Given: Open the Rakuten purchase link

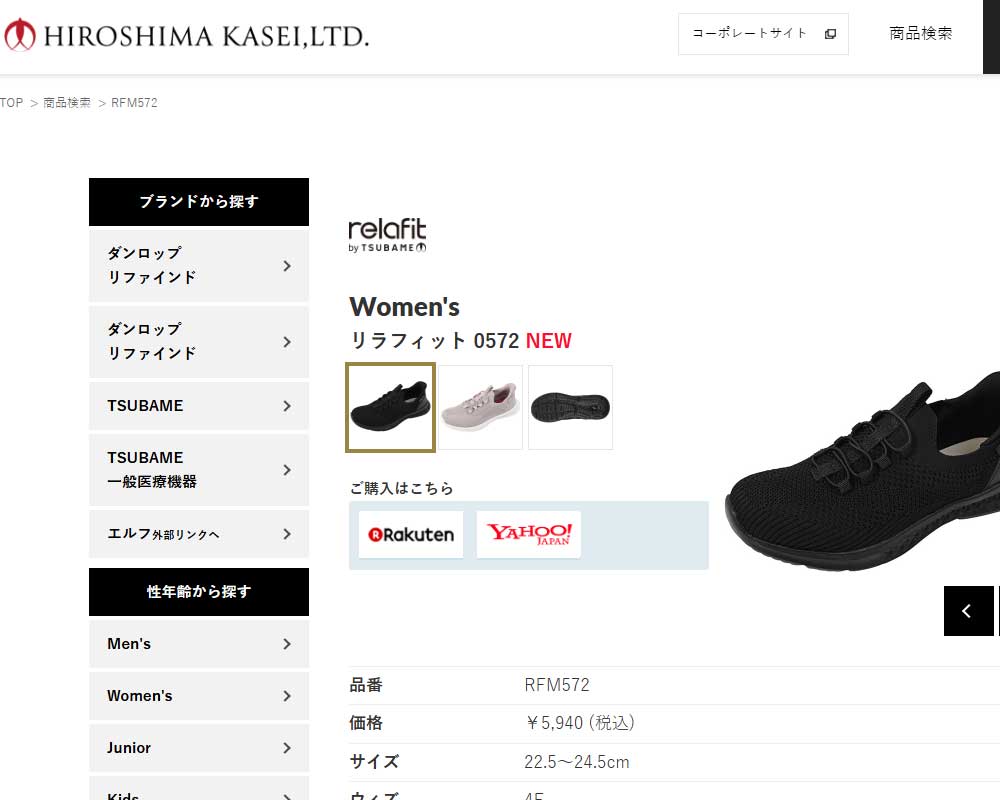Looking at the screenshot, I should tap(411, 535).
